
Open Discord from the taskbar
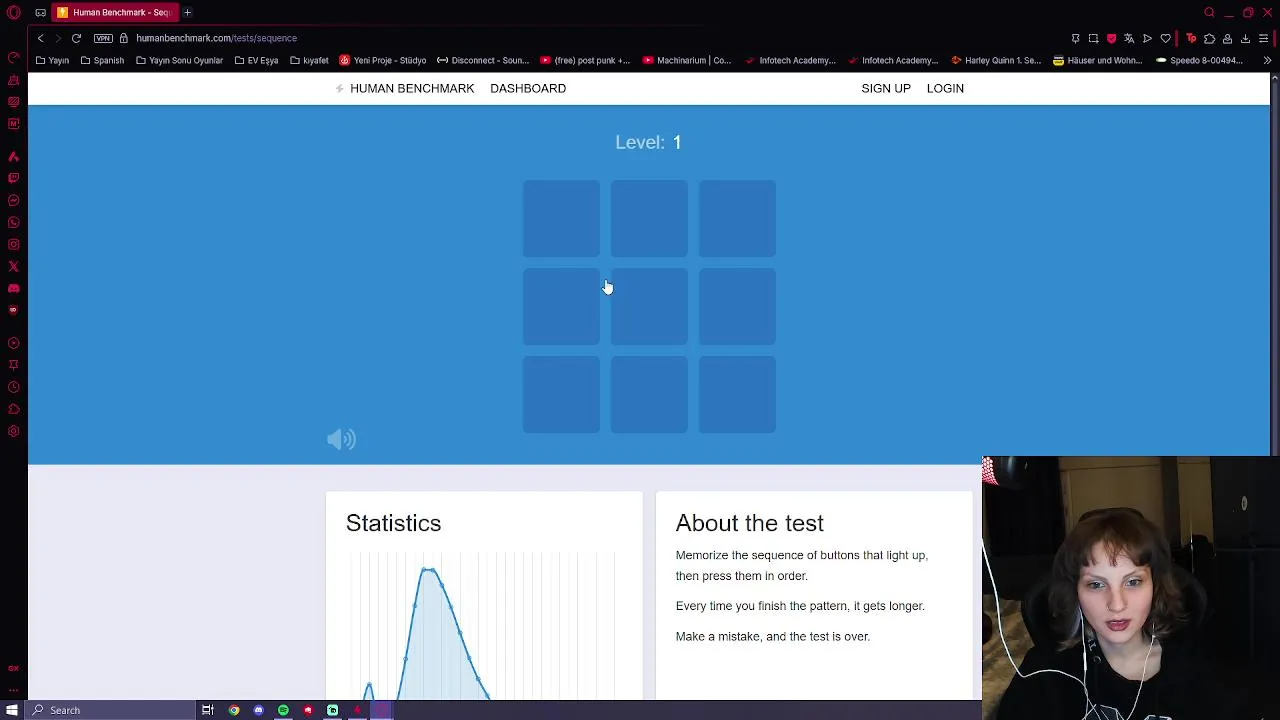259,710
